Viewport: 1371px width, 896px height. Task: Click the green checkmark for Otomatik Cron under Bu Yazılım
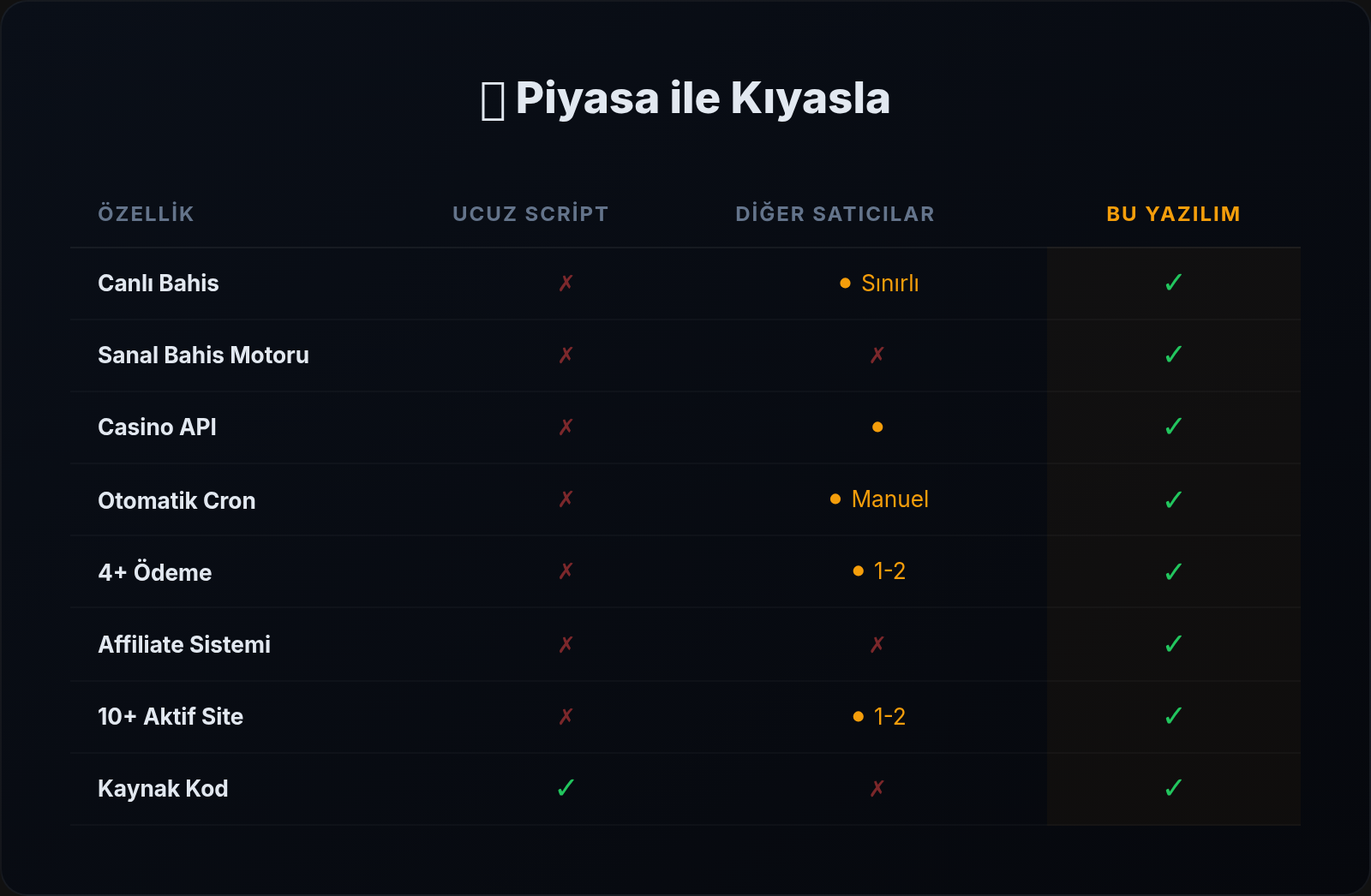(1173, 500)
